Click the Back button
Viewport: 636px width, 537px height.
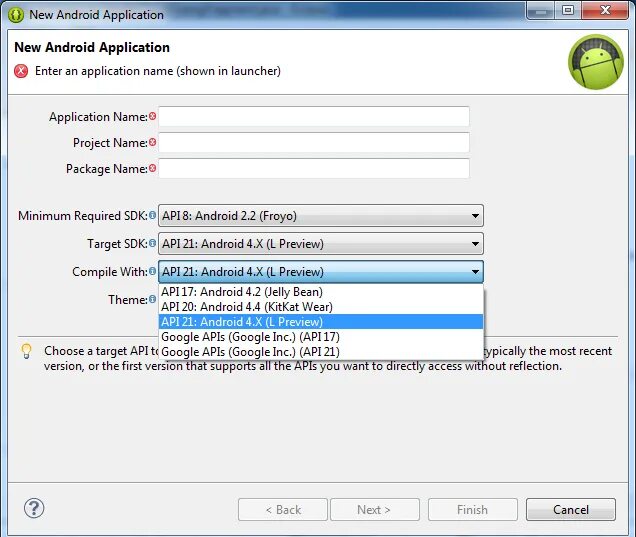(x=283, y=510)
